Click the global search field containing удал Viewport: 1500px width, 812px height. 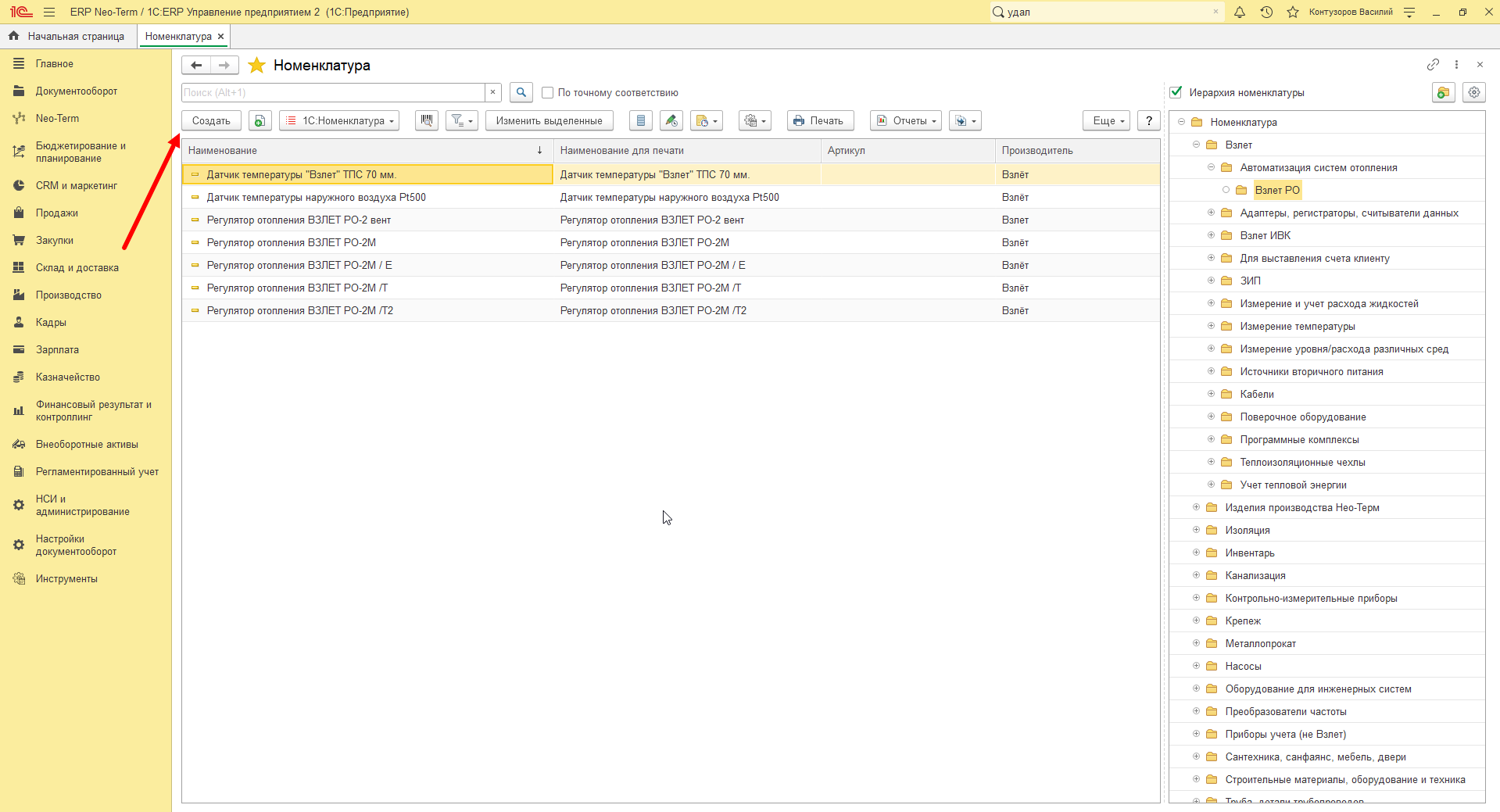(1107, 12)
